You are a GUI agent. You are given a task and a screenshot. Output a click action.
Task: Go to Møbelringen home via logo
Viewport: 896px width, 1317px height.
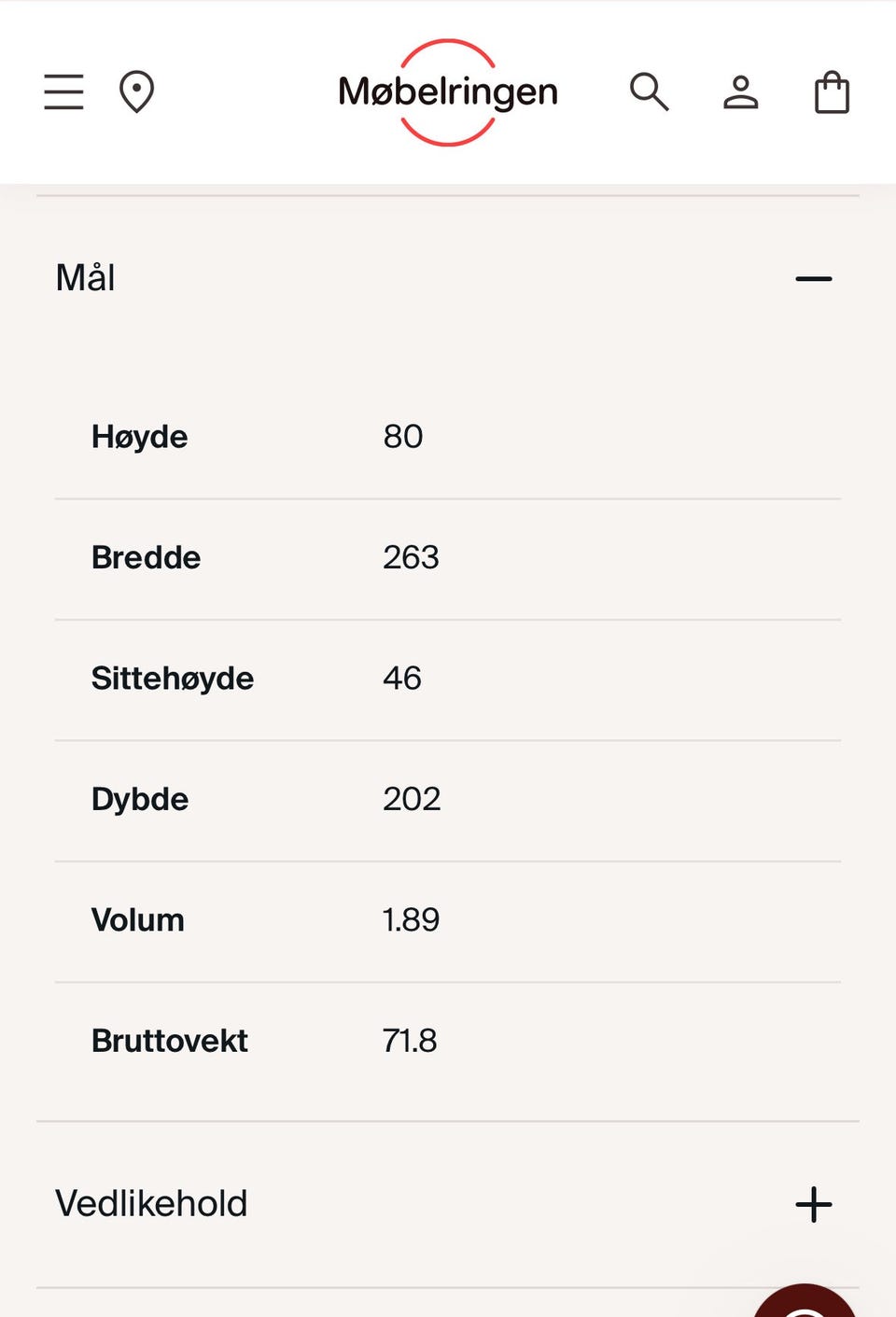pyautogui.click(x=448, y=92)
